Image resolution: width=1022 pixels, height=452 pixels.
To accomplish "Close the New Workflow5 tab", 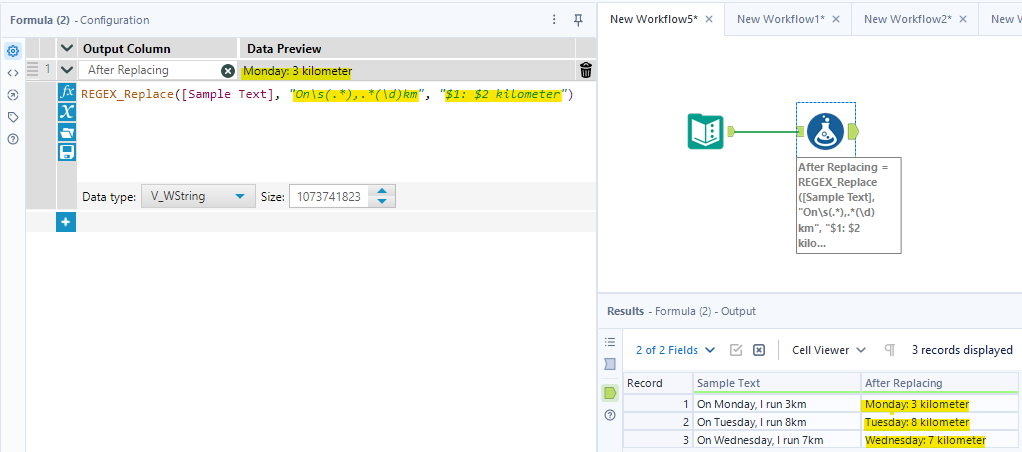I will pos(709,19).
